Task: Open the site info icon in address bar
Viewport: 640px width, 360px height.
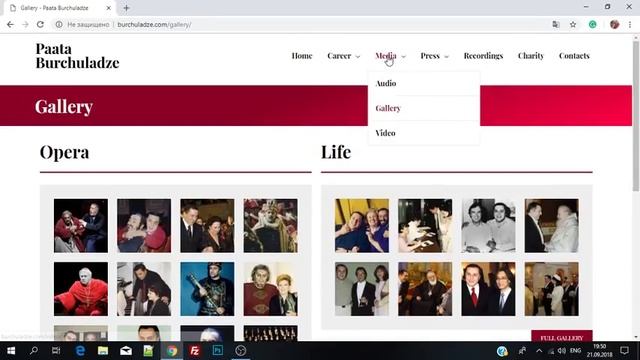Action: coord(59,24)
